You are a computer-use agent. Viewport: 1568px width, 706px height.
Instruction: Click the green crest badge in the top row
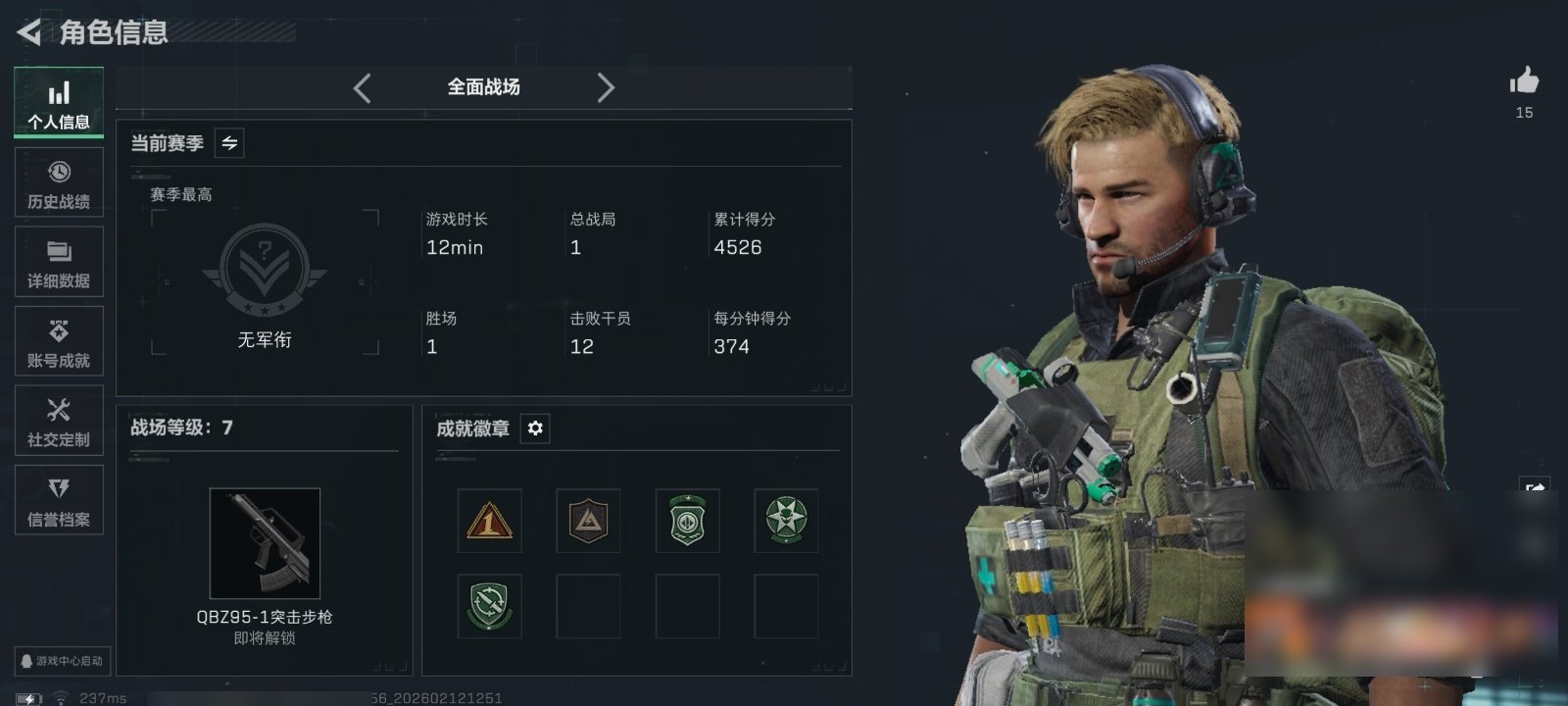[687, 521]
